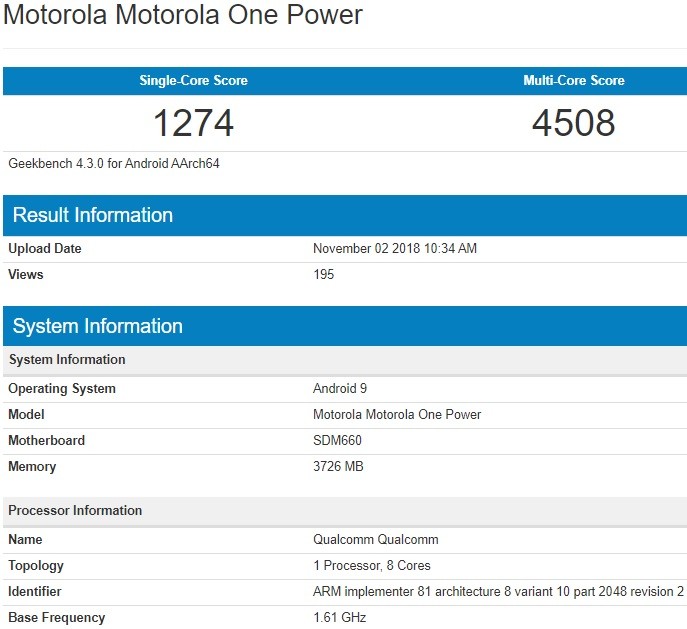
Task: Click the gray System Information subheader row
Action: pos(345,360)
